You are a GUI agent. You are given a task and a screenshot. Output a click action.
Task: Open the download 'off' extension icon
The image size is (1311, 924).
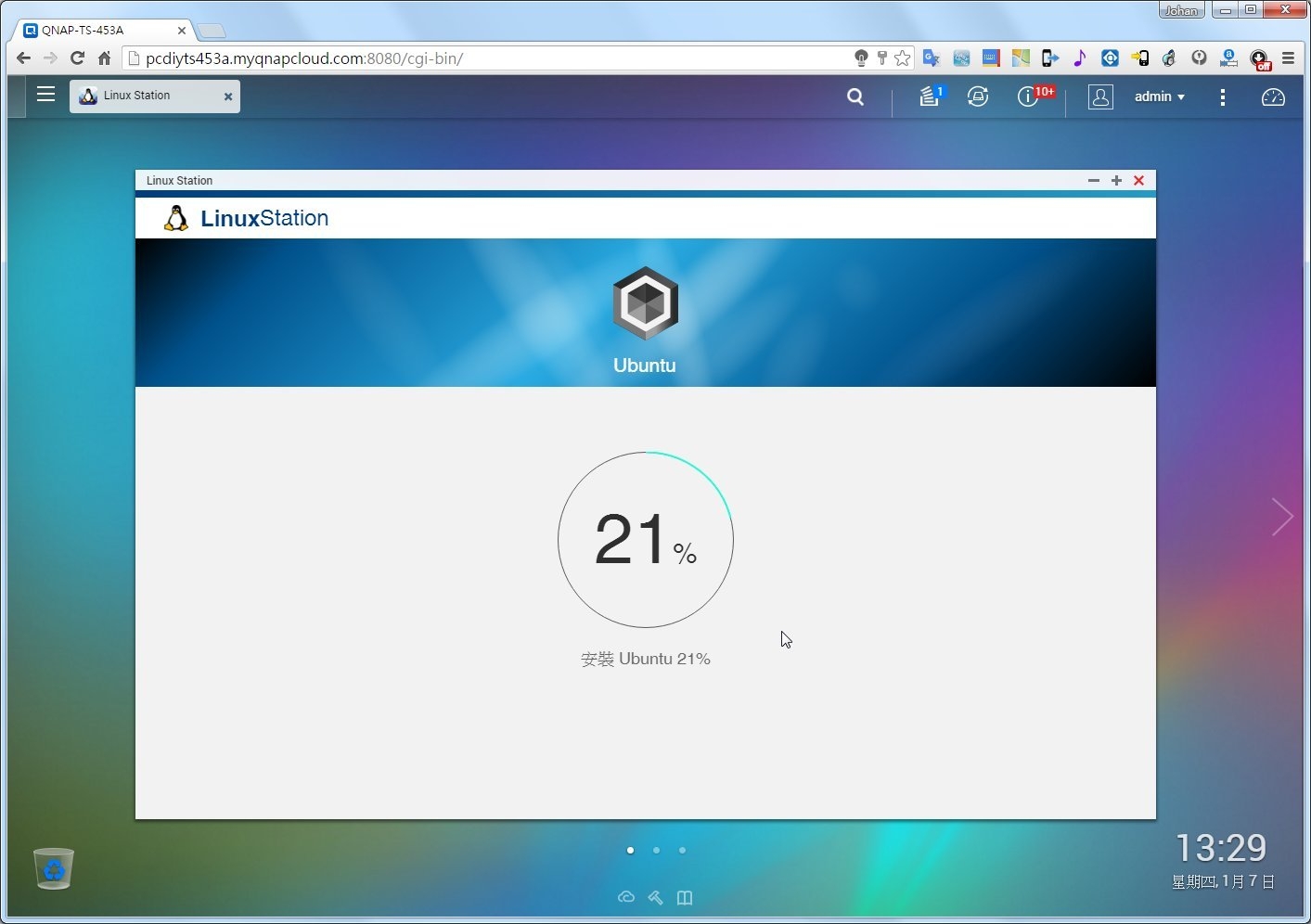1259,59
